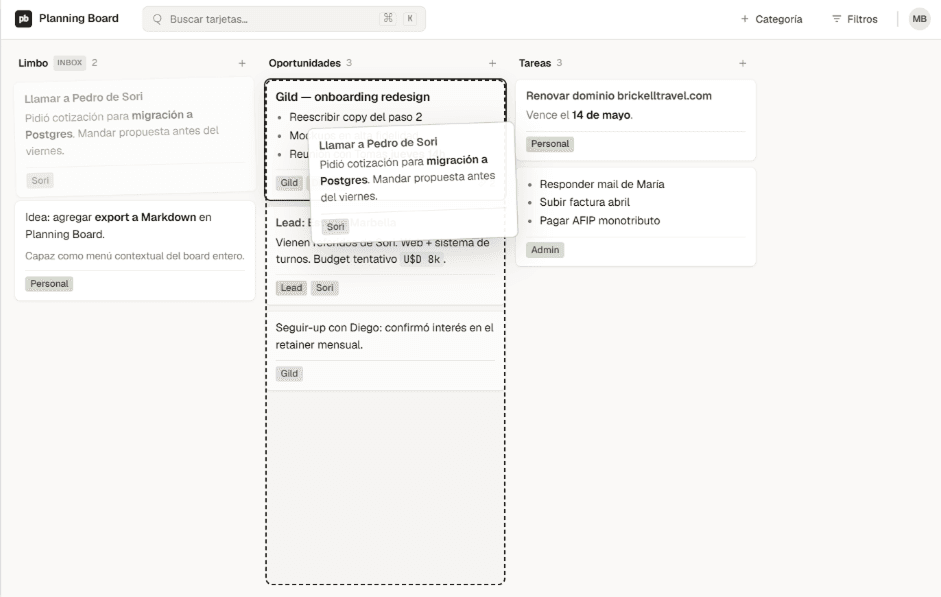Click the Responder mail de Maria item
The image size is (941, 597).
point(601,184)
